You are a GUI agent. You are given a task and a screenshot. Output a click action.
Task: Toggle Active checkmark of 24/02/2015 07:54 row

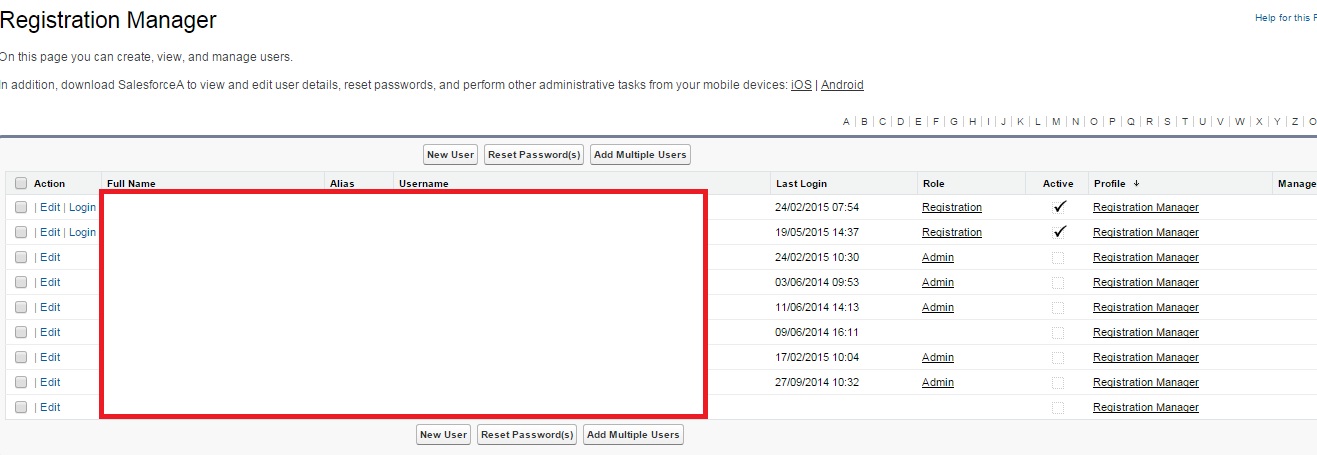point(1059,207)
